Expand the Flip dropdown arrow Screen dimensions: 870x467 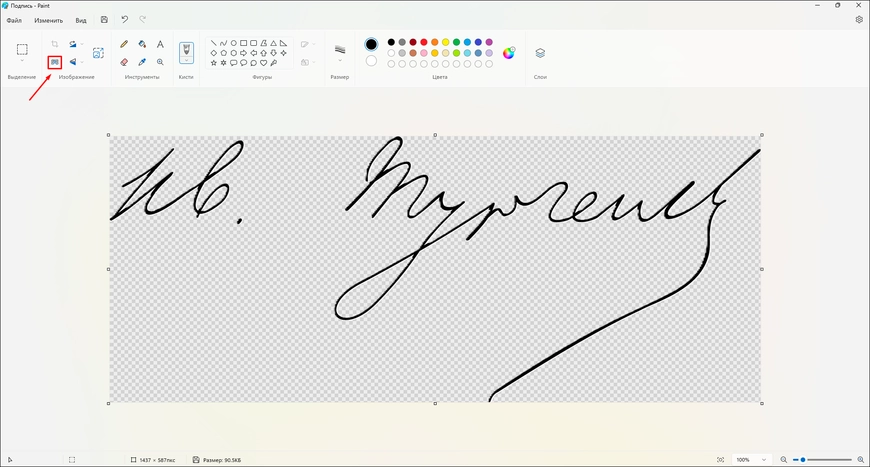82,62
